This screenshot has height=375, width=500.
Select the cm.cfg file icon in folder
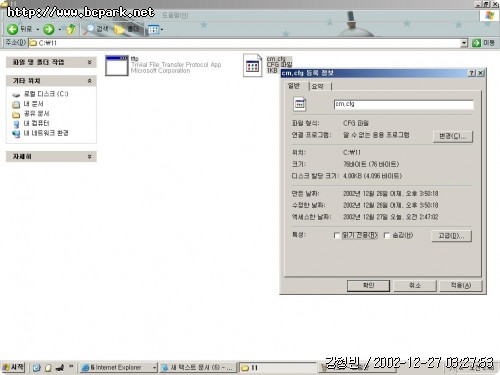[x=252, y=66]
